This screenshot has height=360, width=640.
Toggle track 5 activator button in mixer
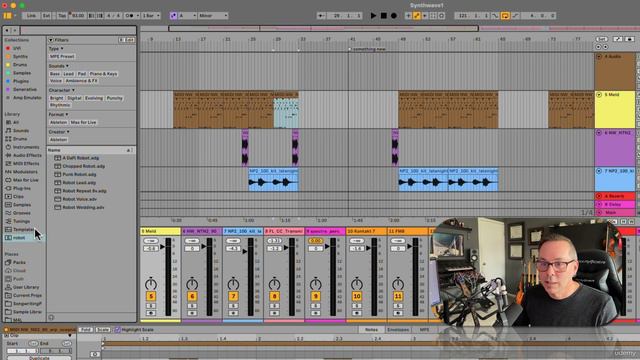pos(151,296)
